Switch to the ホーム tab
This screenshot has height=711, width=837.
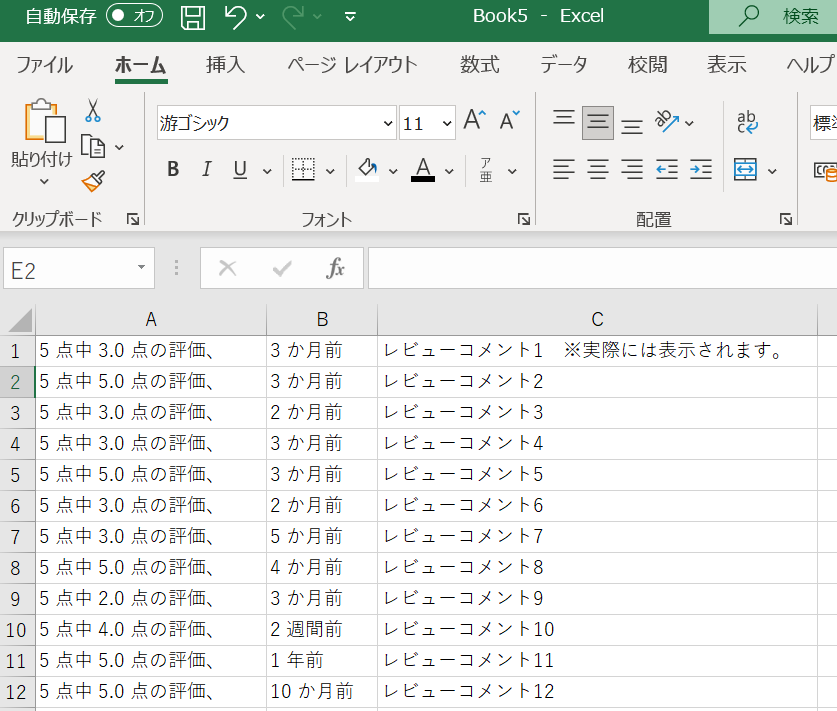click(x=141, y=65)
